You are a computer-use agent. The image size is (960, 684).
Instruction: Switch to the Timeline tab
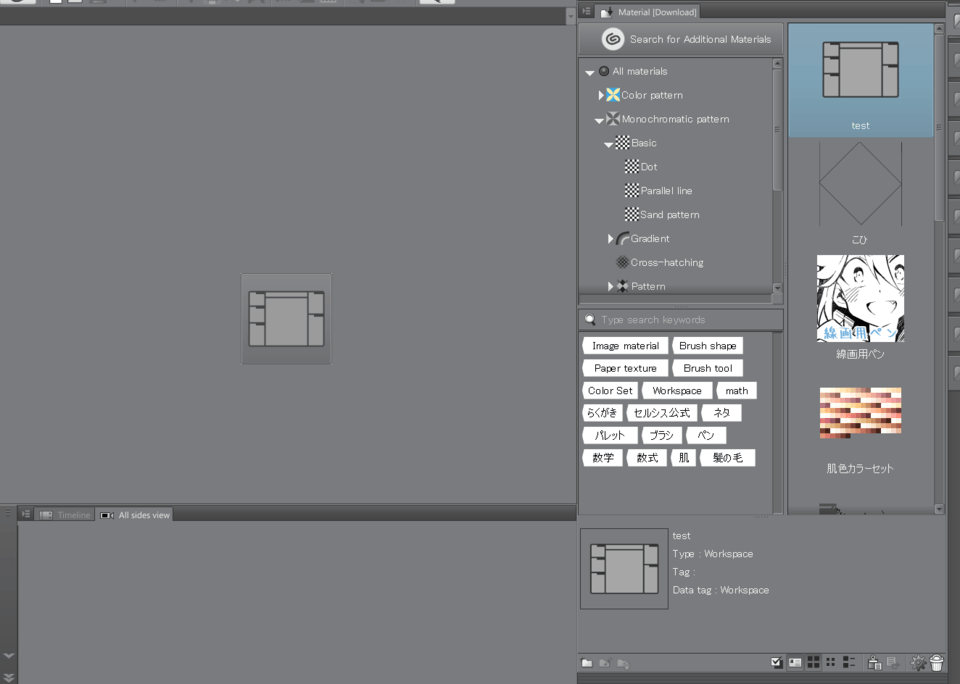pyautogui.click(x=65, y=515)
